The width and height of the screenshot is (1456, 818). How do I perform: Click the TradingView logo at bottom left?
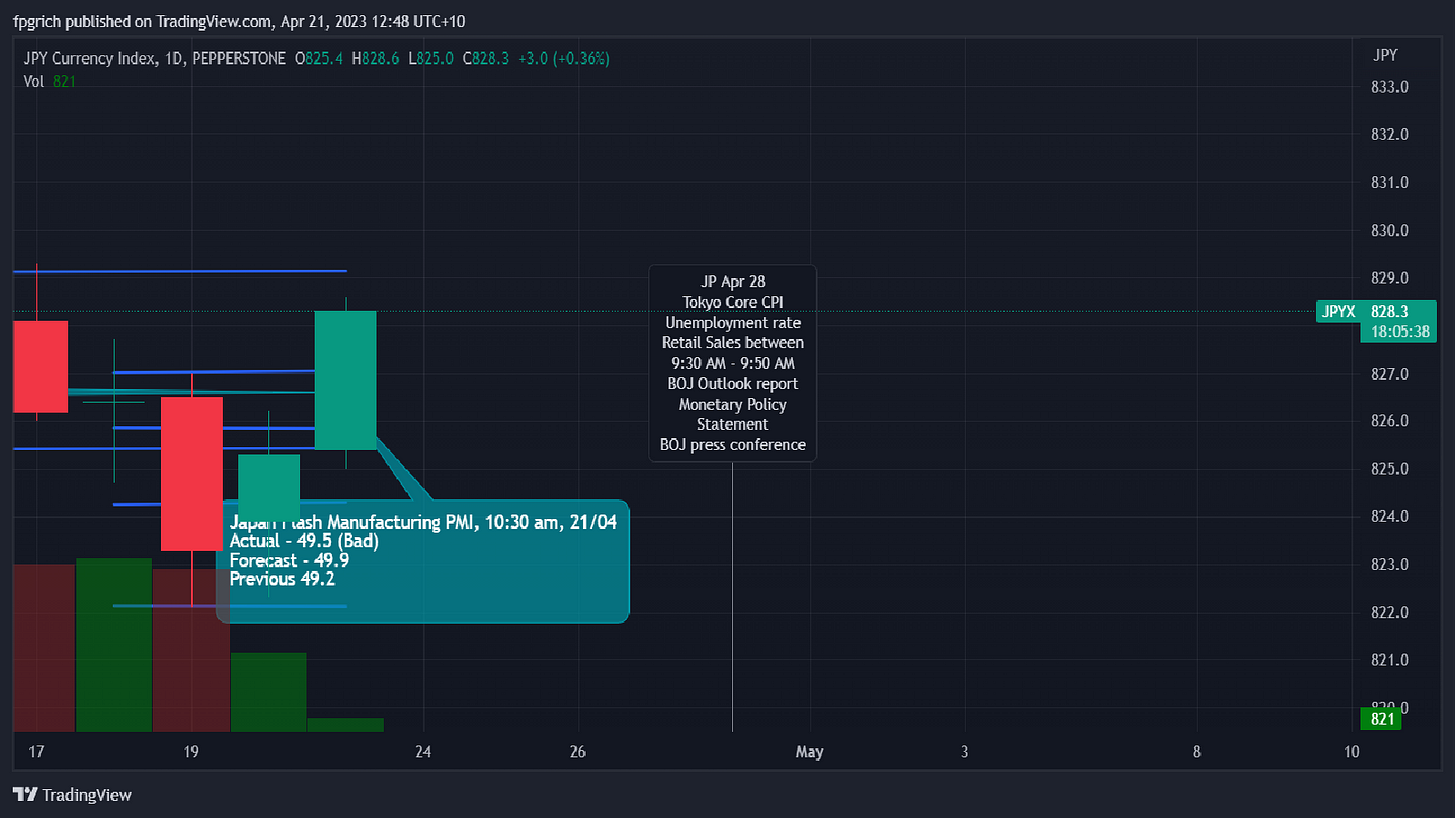coord(72,795)
